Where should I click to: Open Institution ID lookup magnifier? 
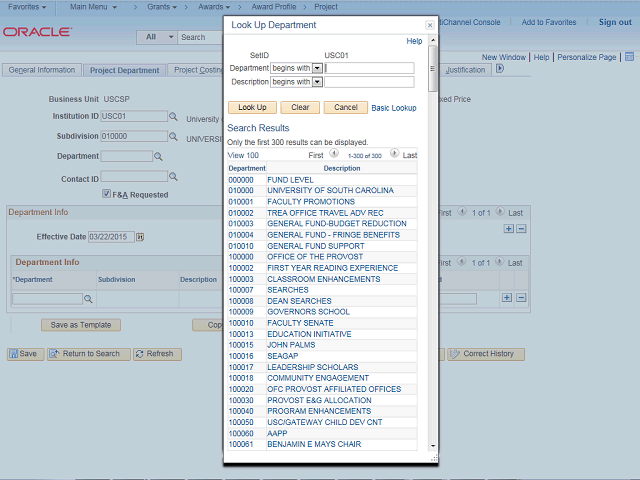click(x=173, y=117)
